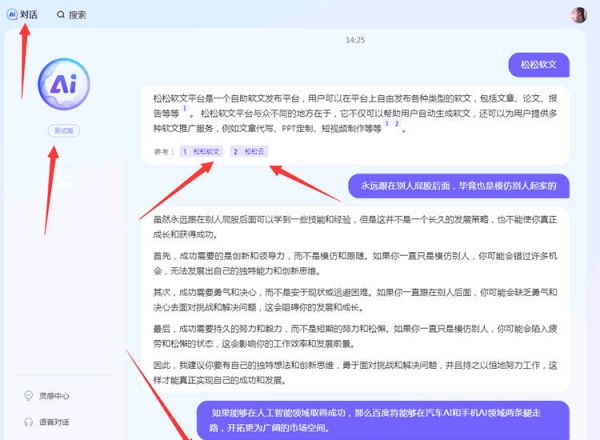Open the user profile avatar

tap(578, 15)
